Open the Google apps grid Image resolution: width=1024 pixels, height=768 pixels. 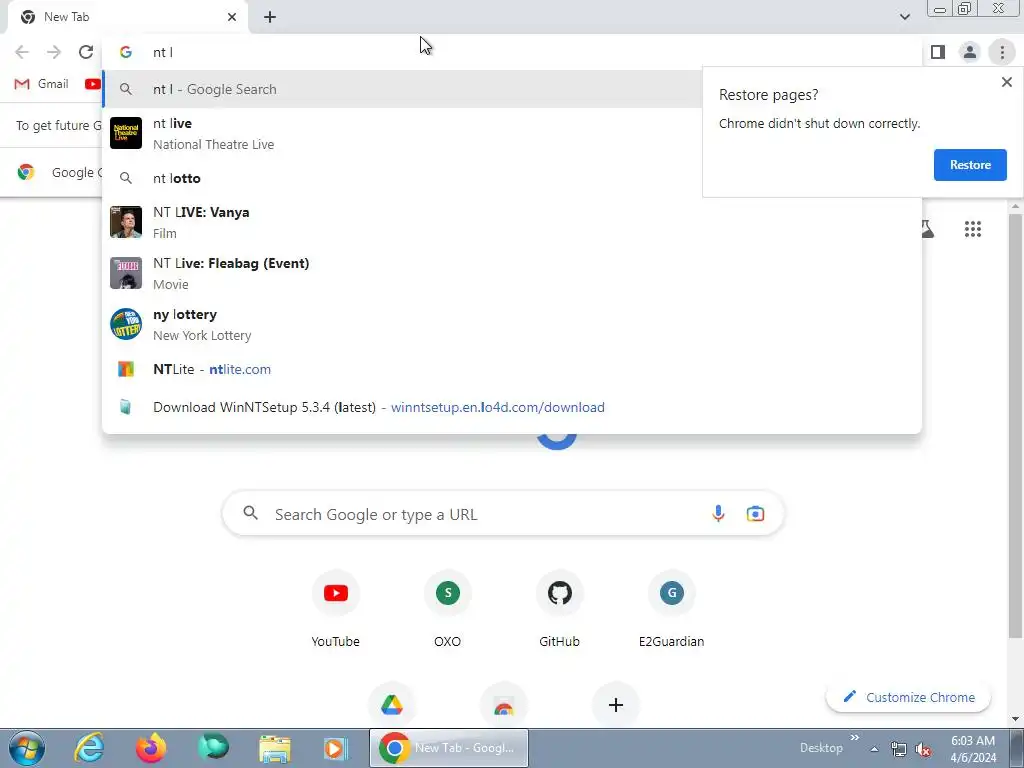click(972, 229)
